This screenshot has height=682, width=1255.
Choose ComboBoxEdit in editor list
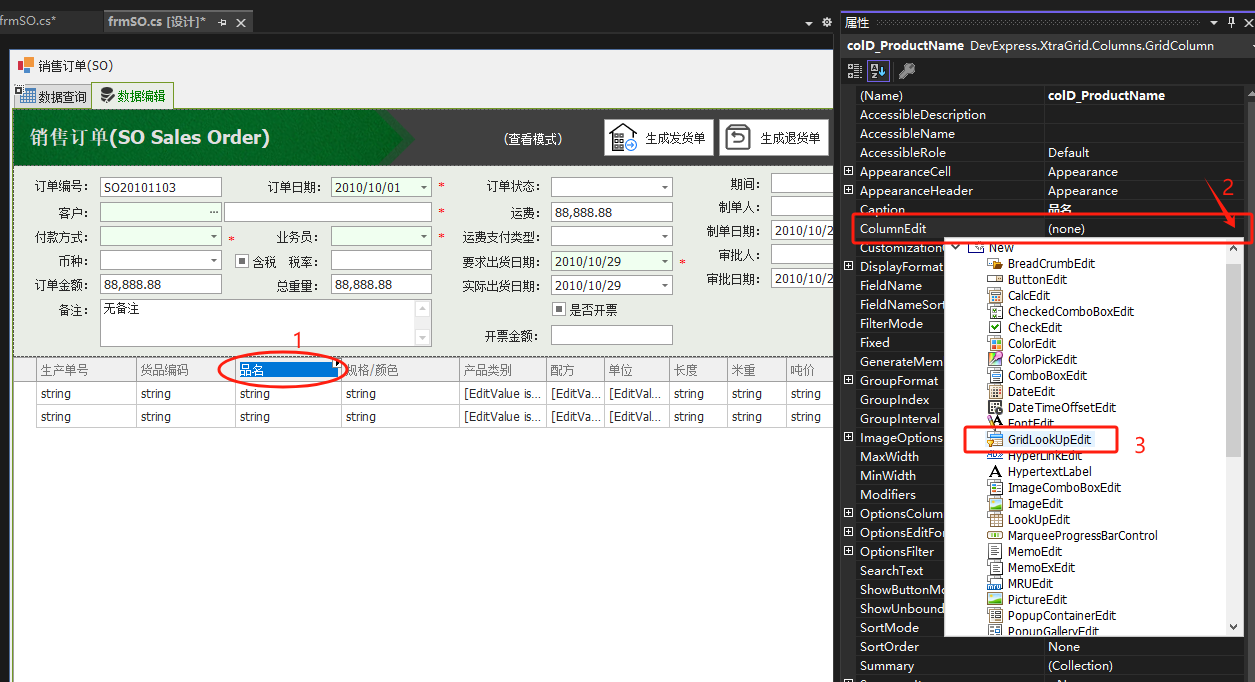click(1047, 375)
